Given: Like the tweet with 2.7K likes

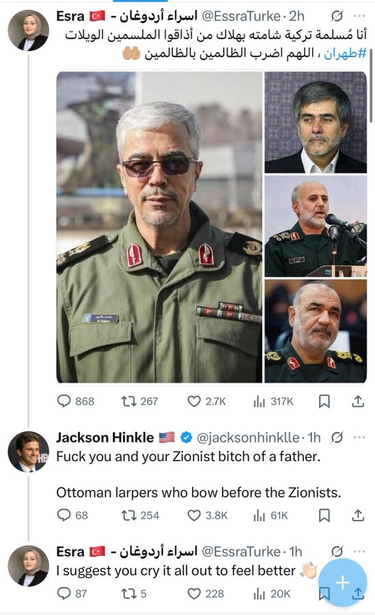Looking at the screenshot, I should 207,401.
